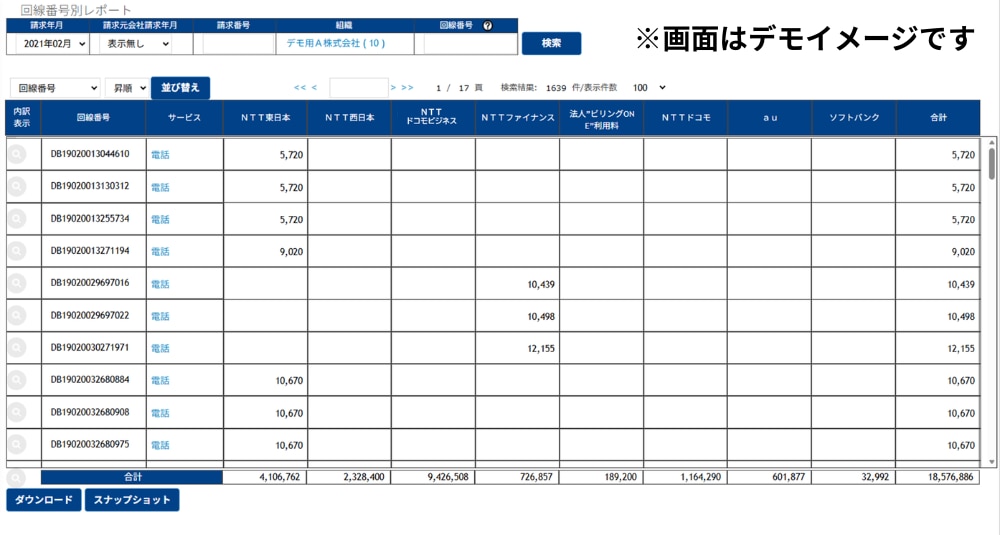Click line number DB19020029697016 cell
The image size is (1000, 535).
pos(94,283)
